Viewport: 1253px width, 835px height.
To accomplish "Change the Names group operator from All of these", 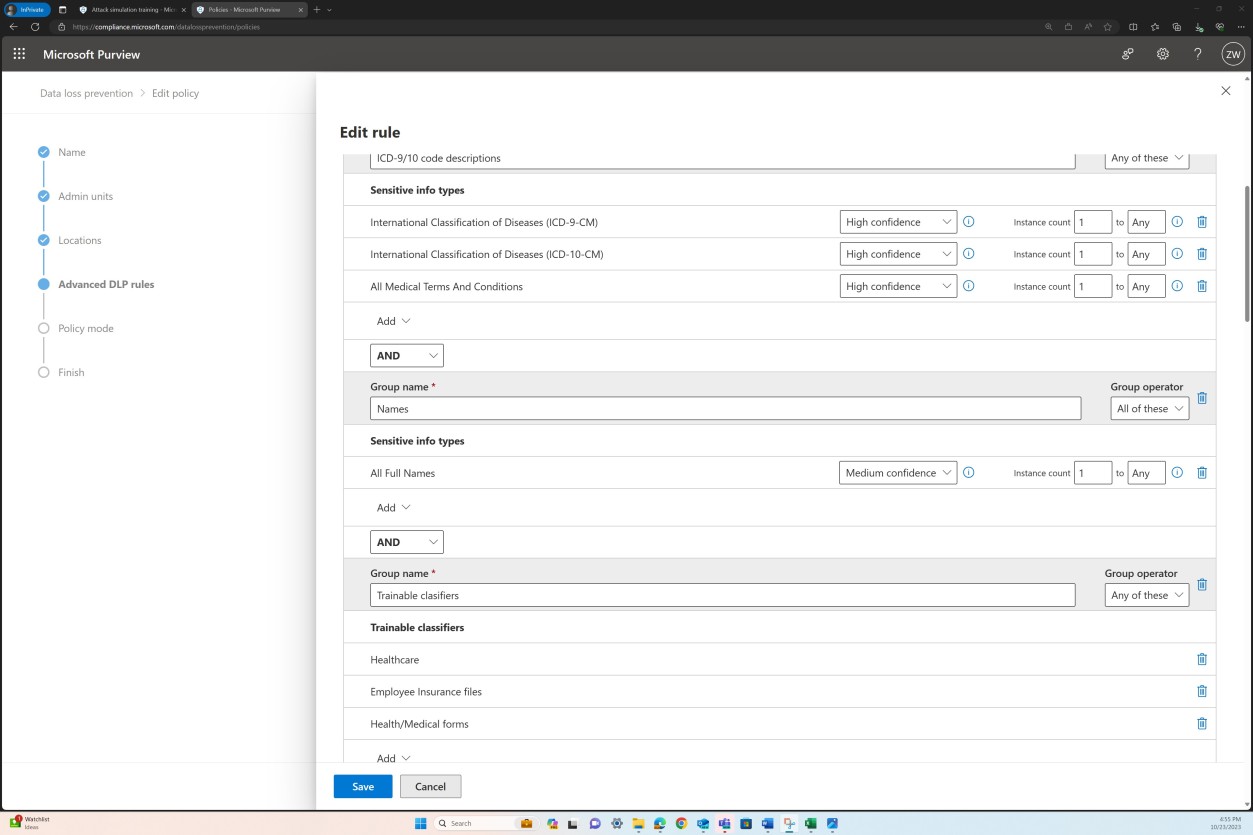I will pyautogui.click(x=1148, y=408).
